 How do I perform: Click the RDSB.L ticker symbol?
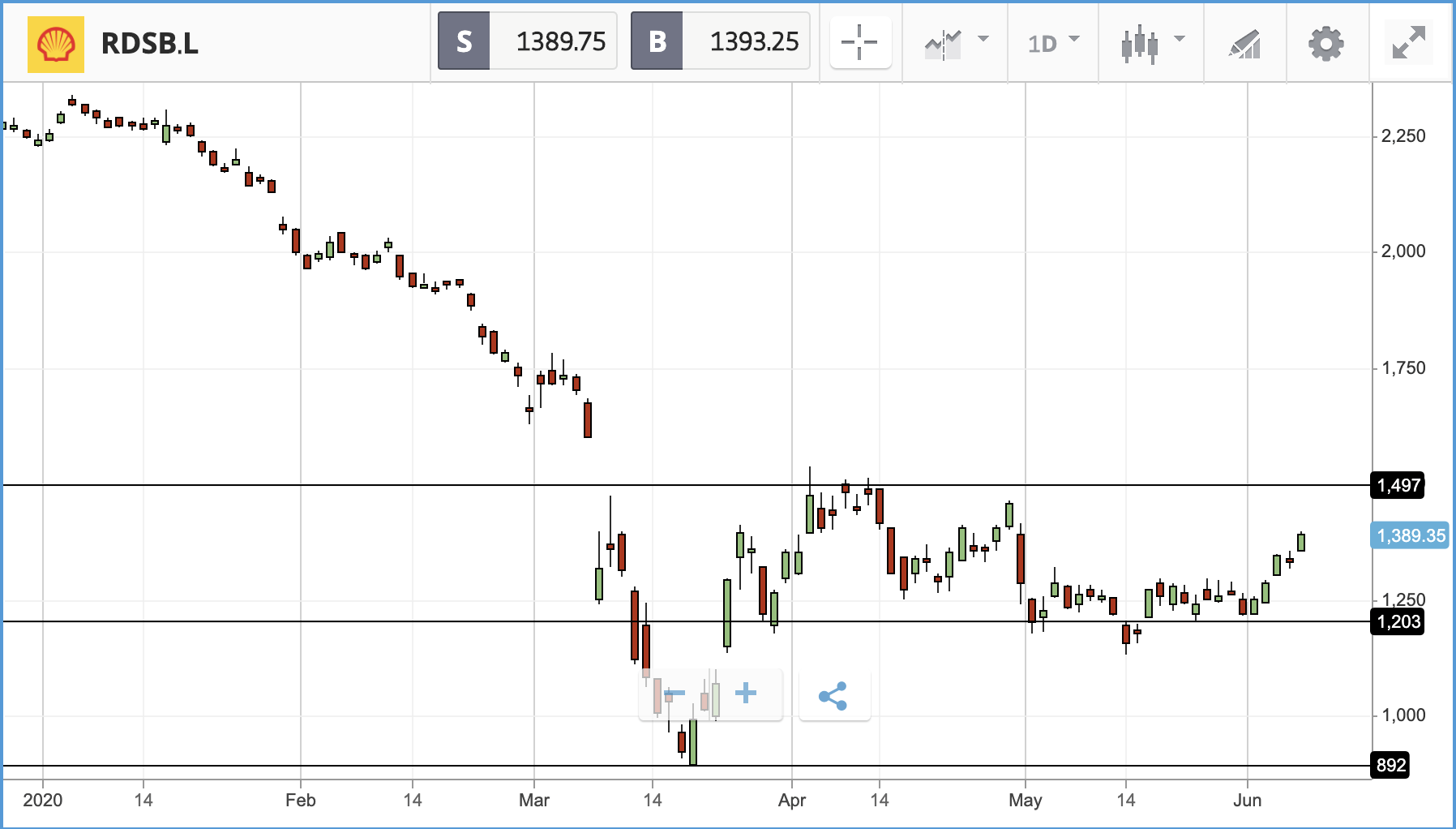point(150,44)
